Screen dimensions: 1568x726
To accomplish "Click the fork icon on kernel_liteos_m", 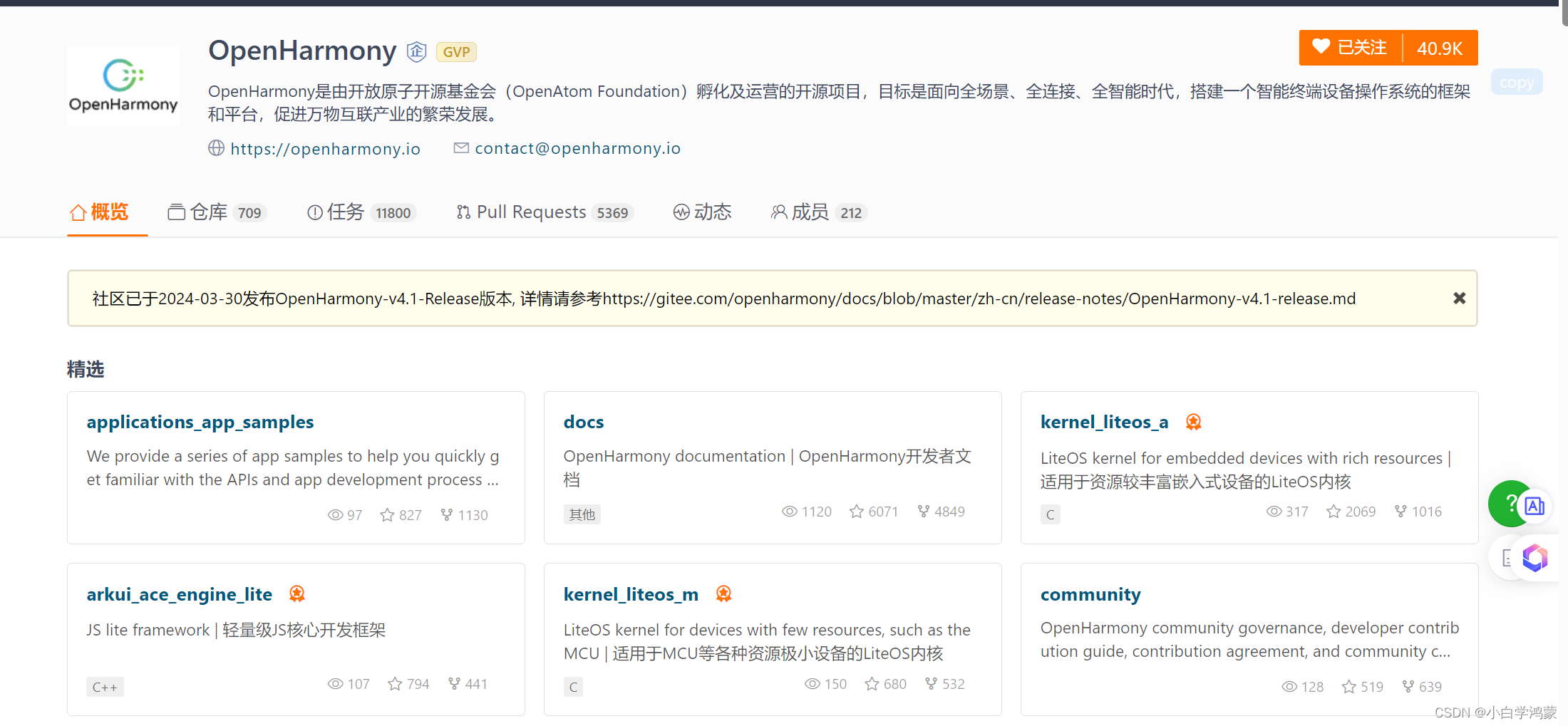I will point(931,683).
